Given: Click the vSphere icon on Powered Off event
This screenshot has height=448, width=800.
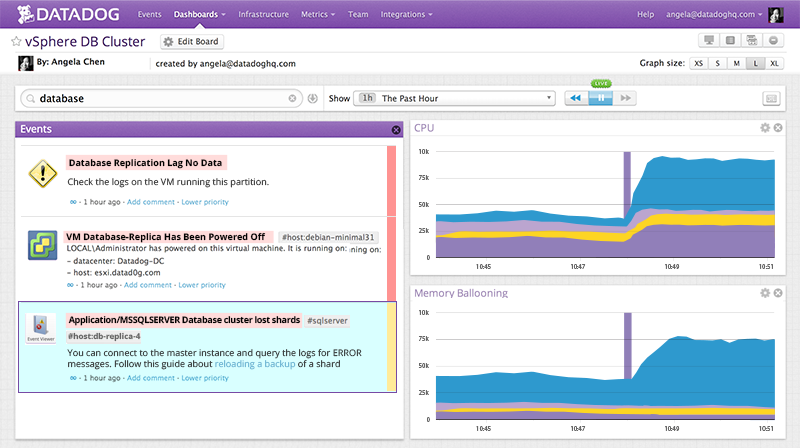Looking at the screenshot, I should point(42,245).
